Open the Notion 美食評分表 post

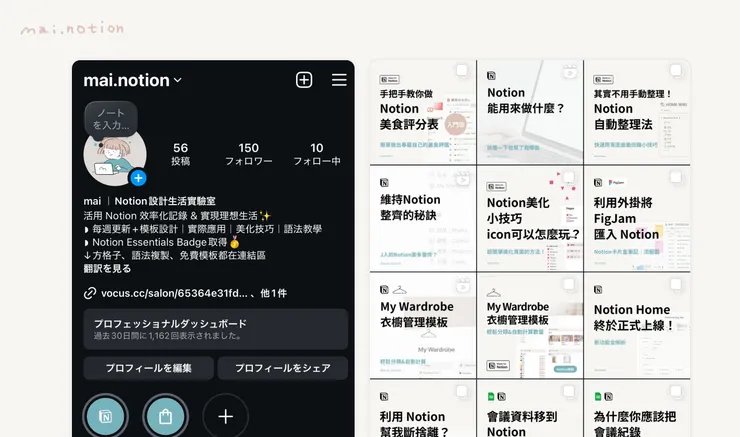423,112
